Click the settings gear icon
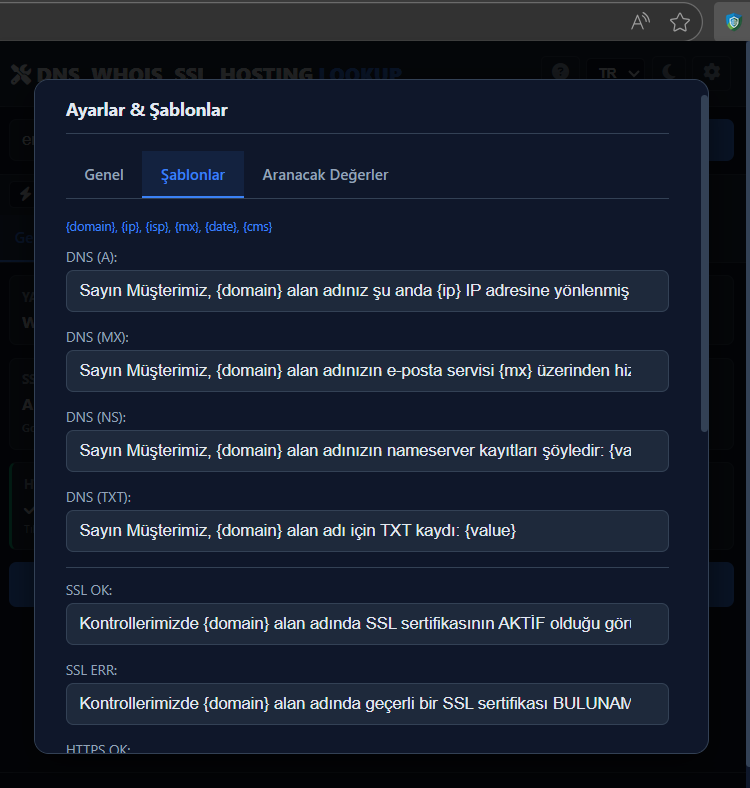 (x=711, y=72)
